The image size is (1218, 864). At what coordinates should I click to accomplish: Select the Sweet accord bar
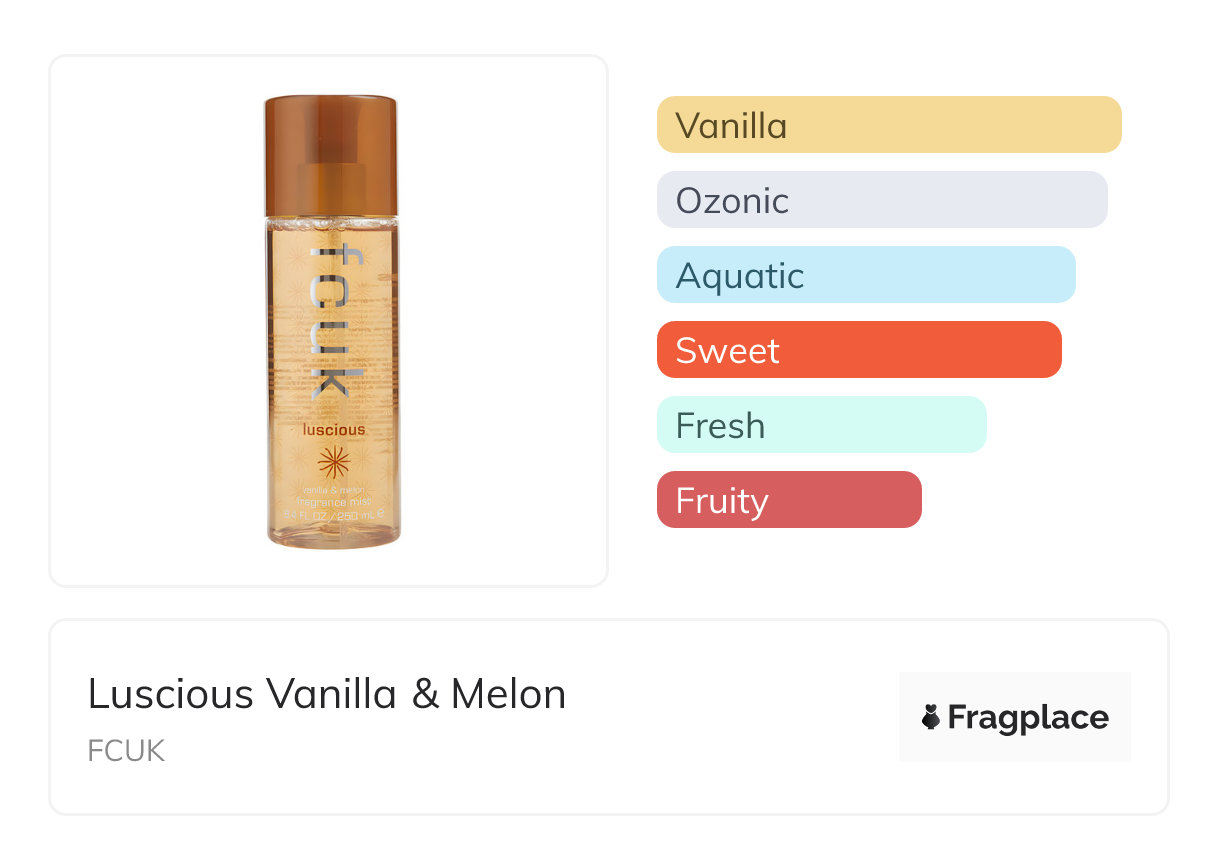pos(858,350)
